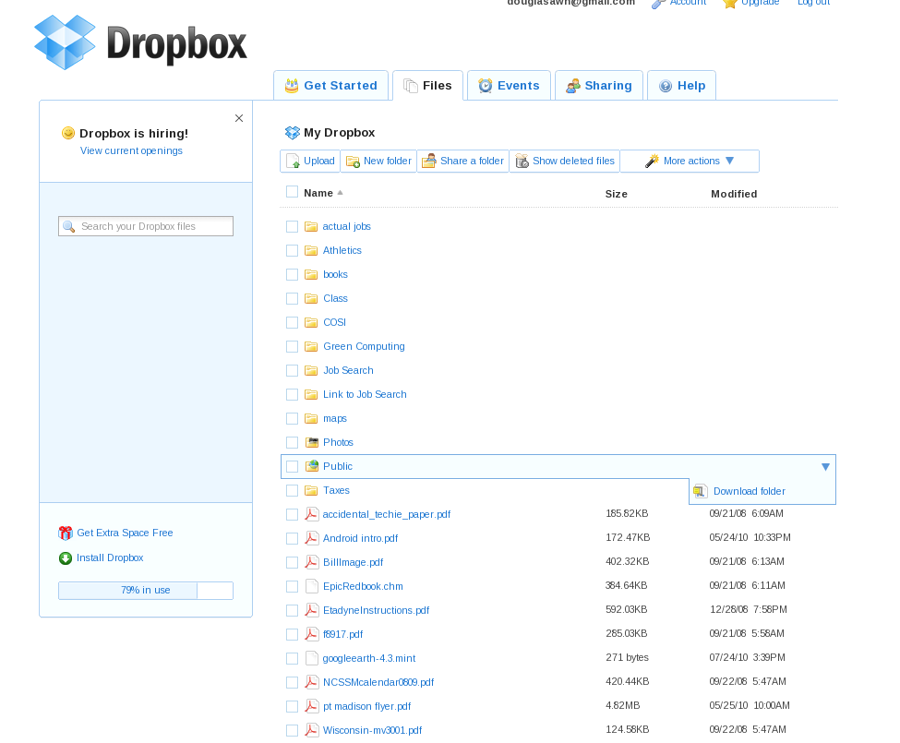Click the Install Dropbox green arrow icon
Screen dimensions: 900x743
click(65, 558)
